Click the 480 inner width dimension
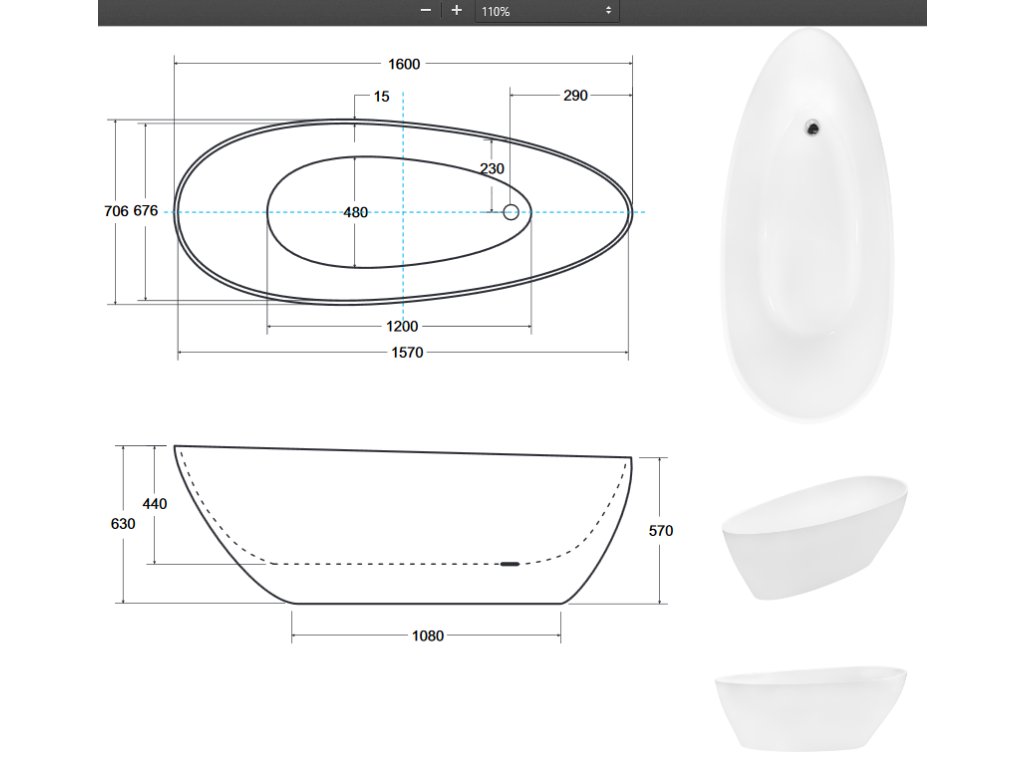1024x768 pixels. [x=356, y=212]
